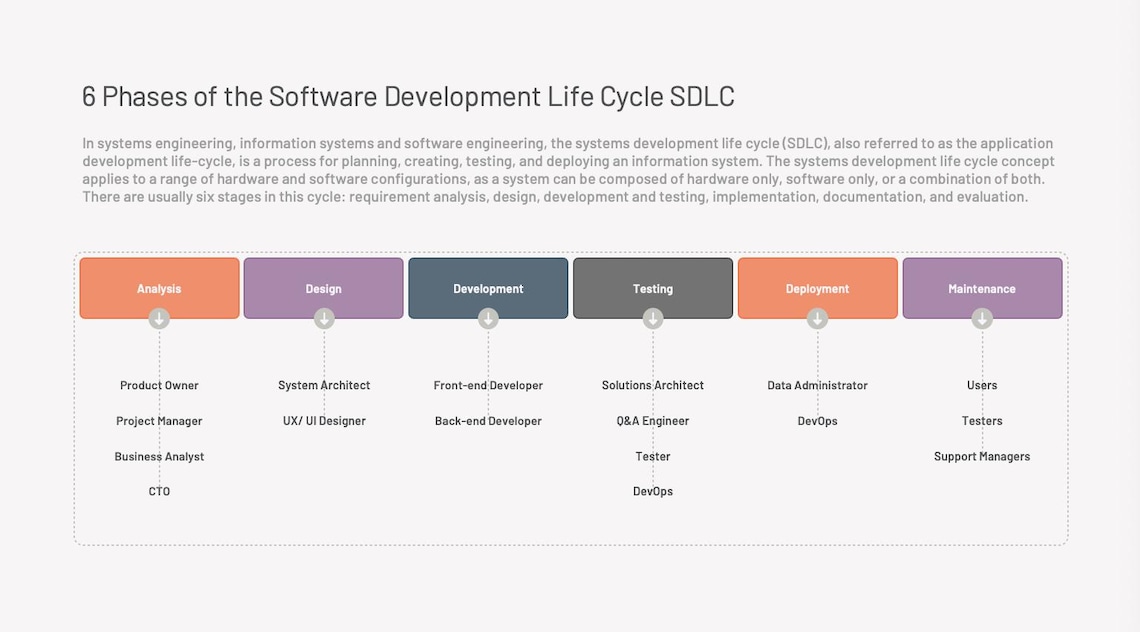Click the Development phase box
1140x632 pixels.
coord(488,288)
